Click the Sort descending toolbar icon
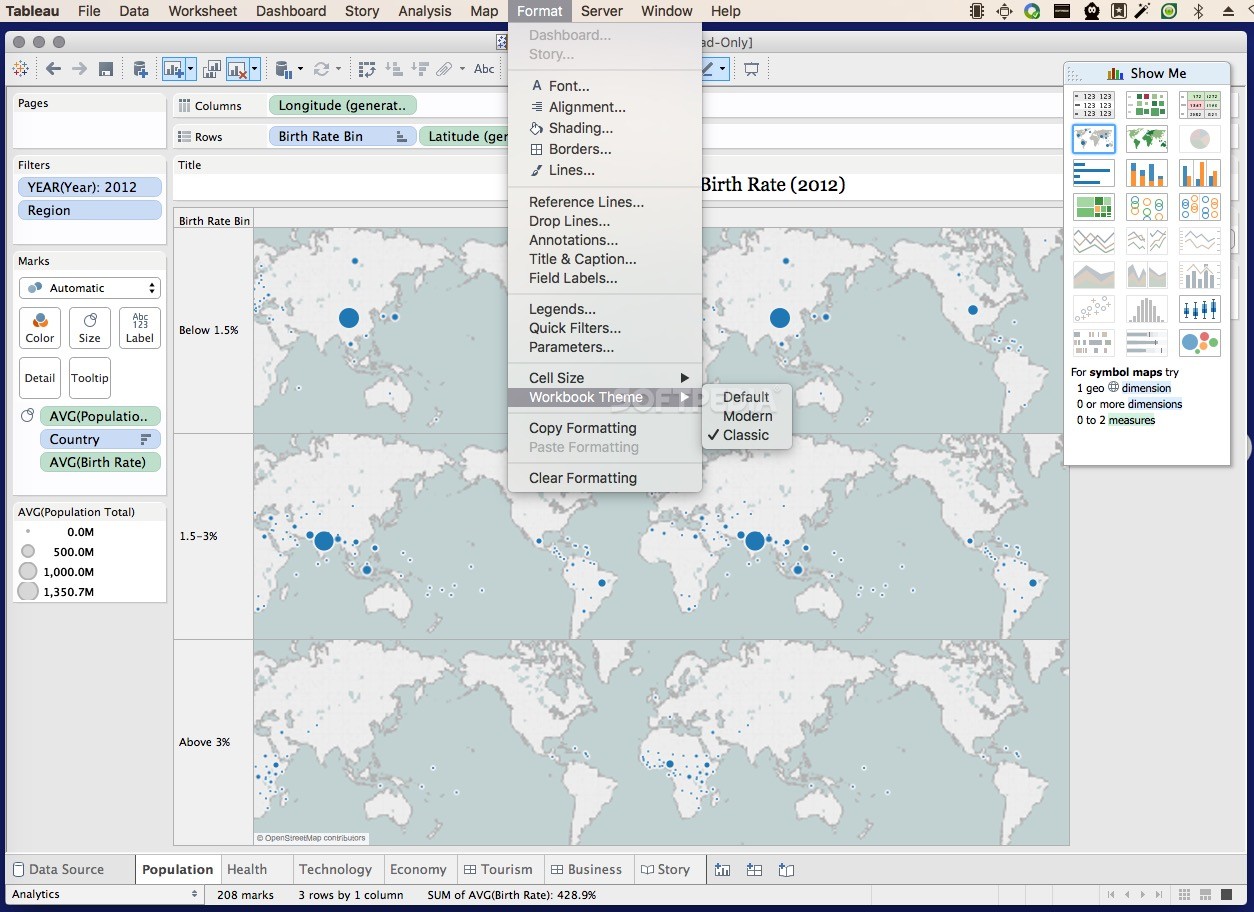This screenshot has height=912, width=1254. pyautogui.click(x=419, y=69)
